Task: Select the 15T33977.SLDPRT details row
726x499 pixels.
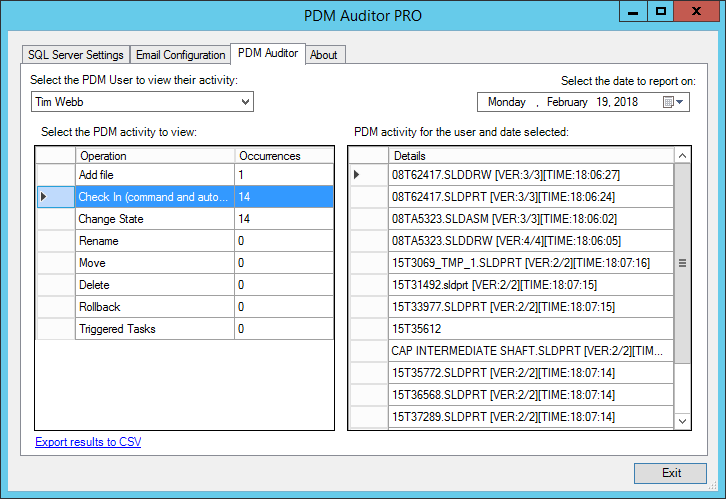Action: [511, 307]
